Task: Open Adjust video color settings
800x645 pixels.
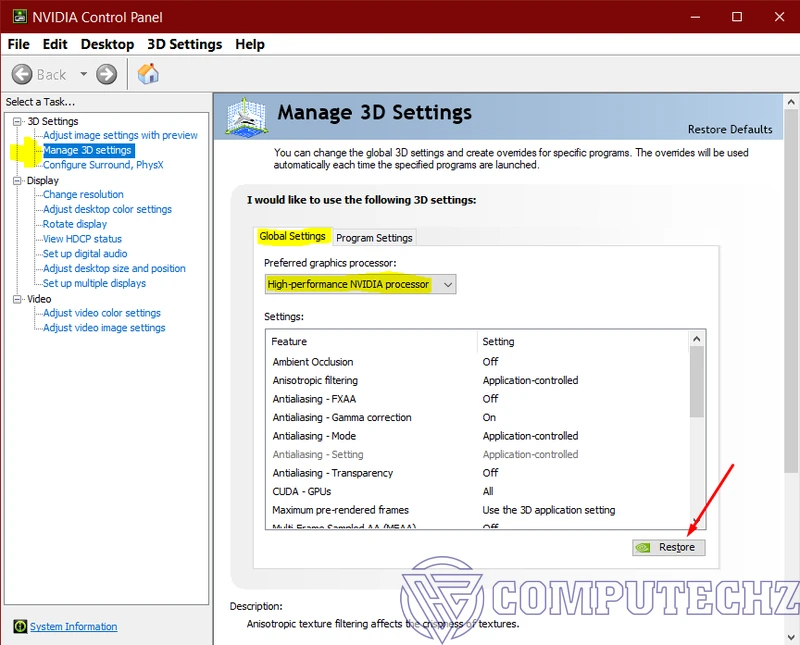Action: tap(102, 313)
